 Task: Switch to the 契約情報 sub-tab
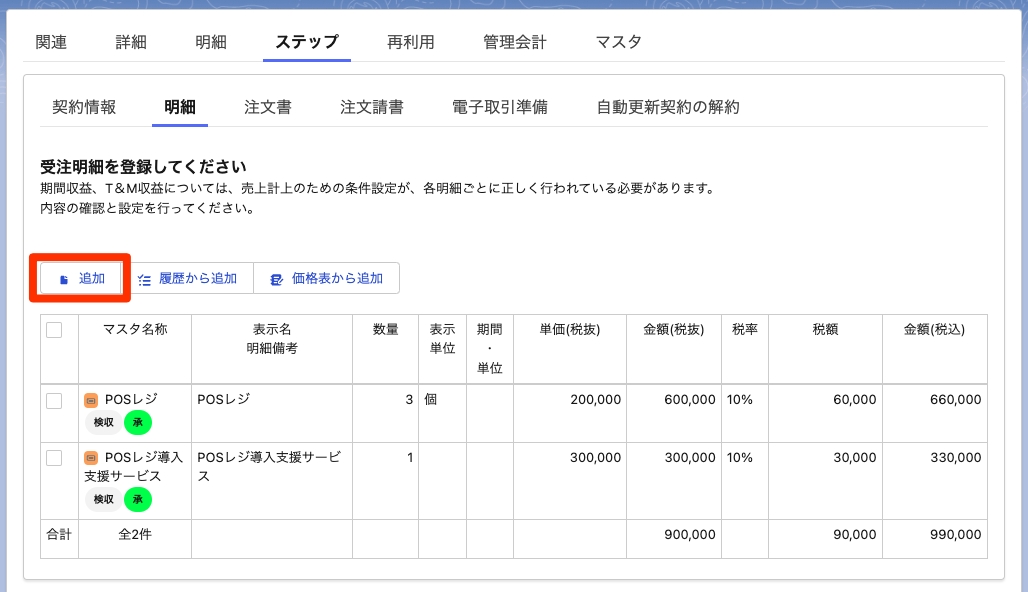pyautogui.click(x=84, y=107)
